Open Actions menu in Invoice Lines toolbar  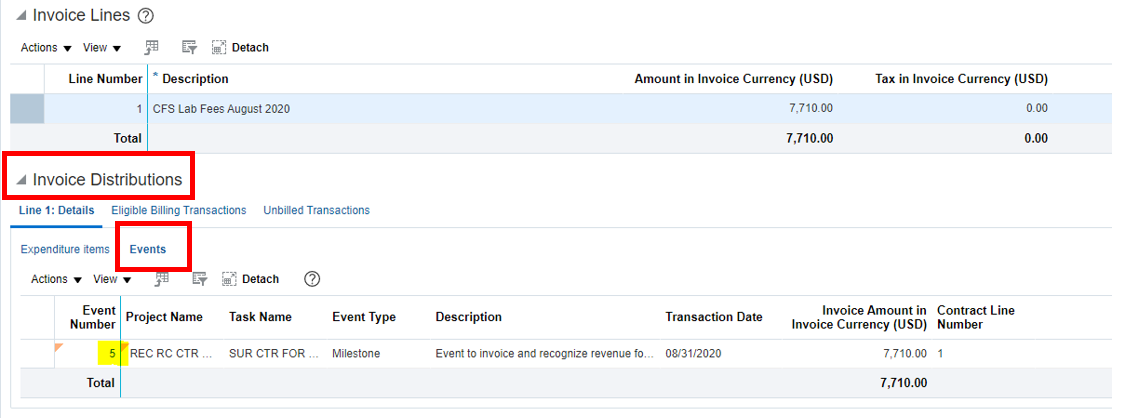[x=46, y=48]
